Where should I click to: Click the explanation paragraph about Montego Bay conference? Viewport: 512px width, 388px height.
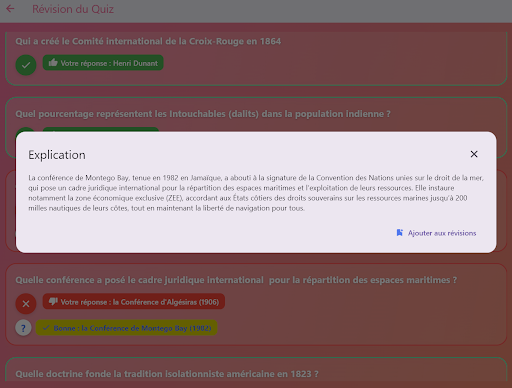coord(256,193)
